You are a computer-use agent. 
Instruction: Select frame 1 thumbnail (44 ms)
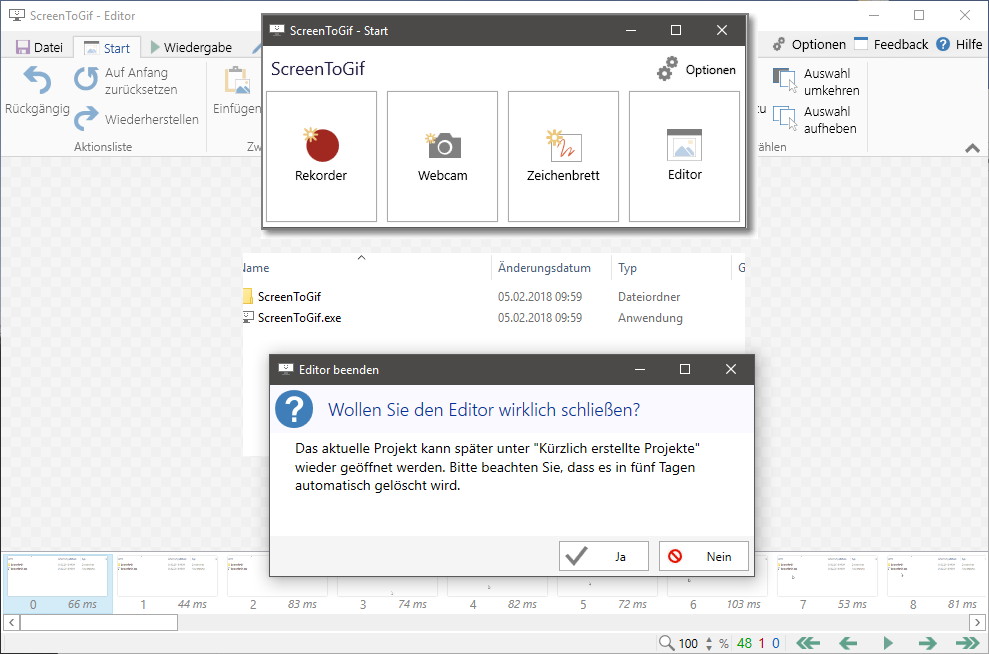(167, 584)
